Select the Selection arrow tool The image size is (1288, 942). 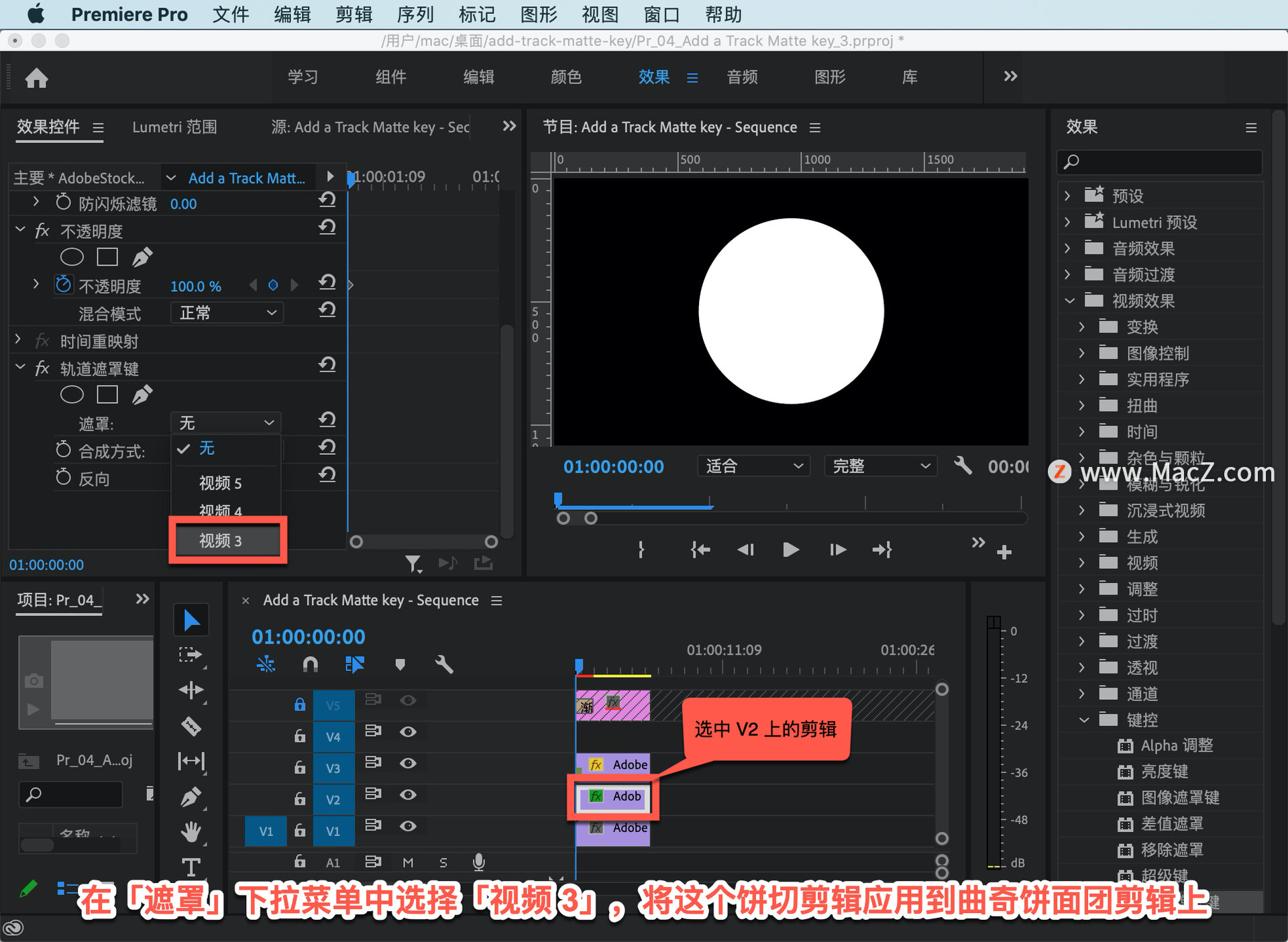(x=191, y=620)
